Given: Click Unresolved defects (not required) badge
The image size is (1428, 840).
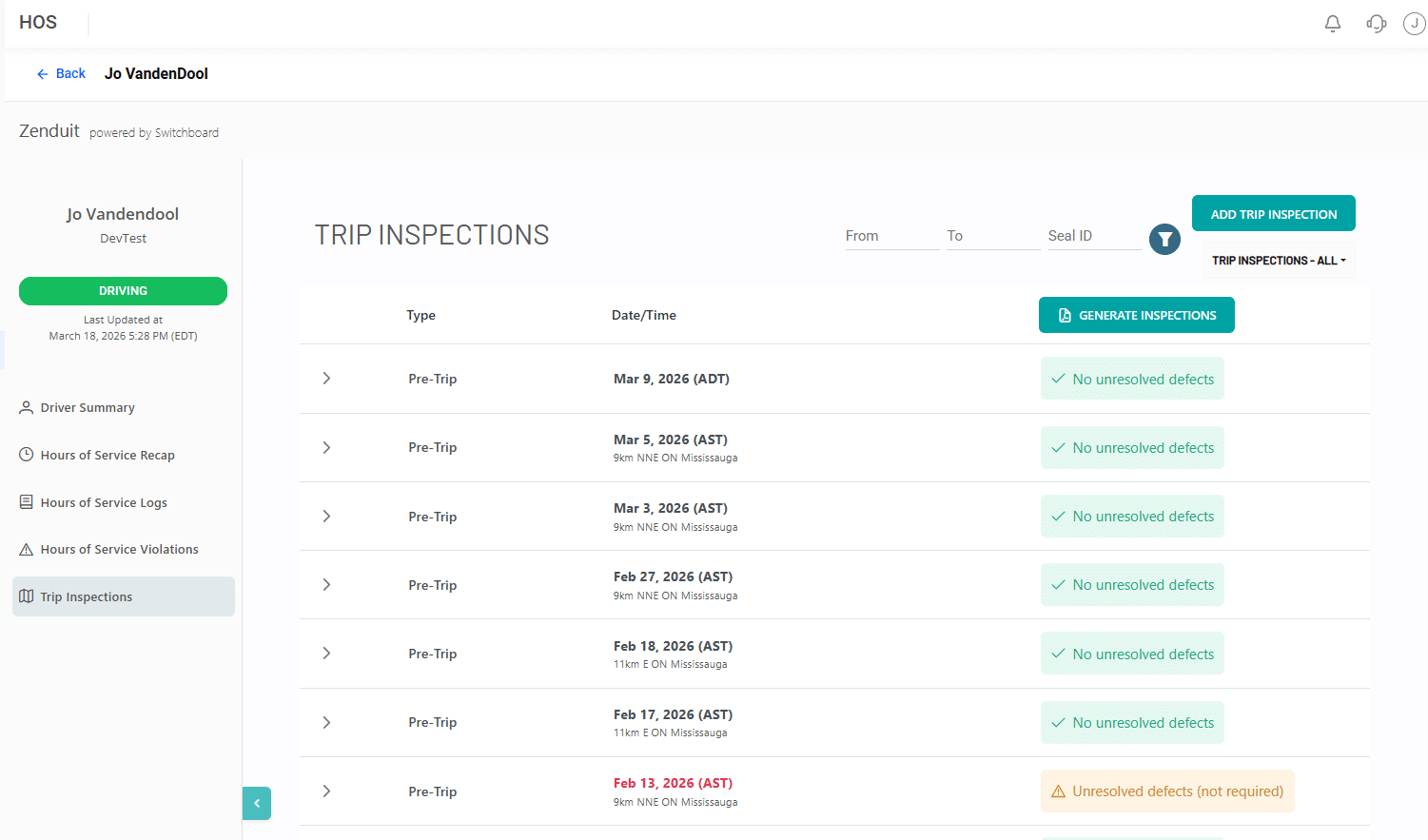Looking at the screenshot, I should pyautogui.click(x=1167, y=791).
